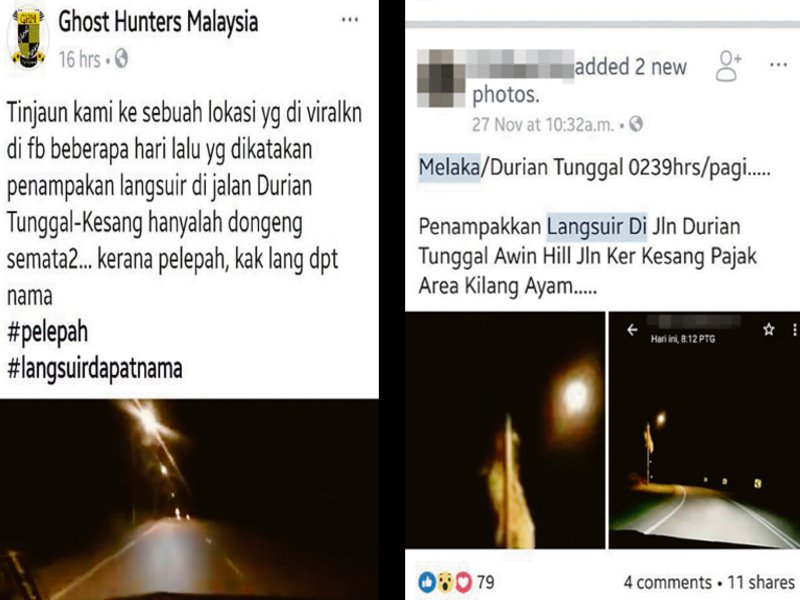Open options menu on right post
800x600 pixels.
[778, 65]
